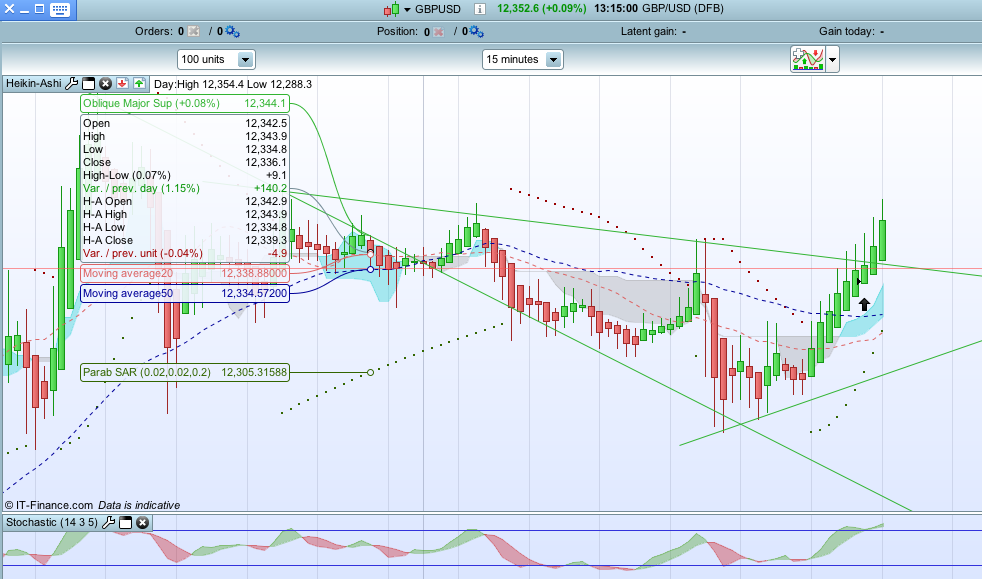The image size is (982, 579).
Task: Open the Position settings gears
Action: point(477,31)
